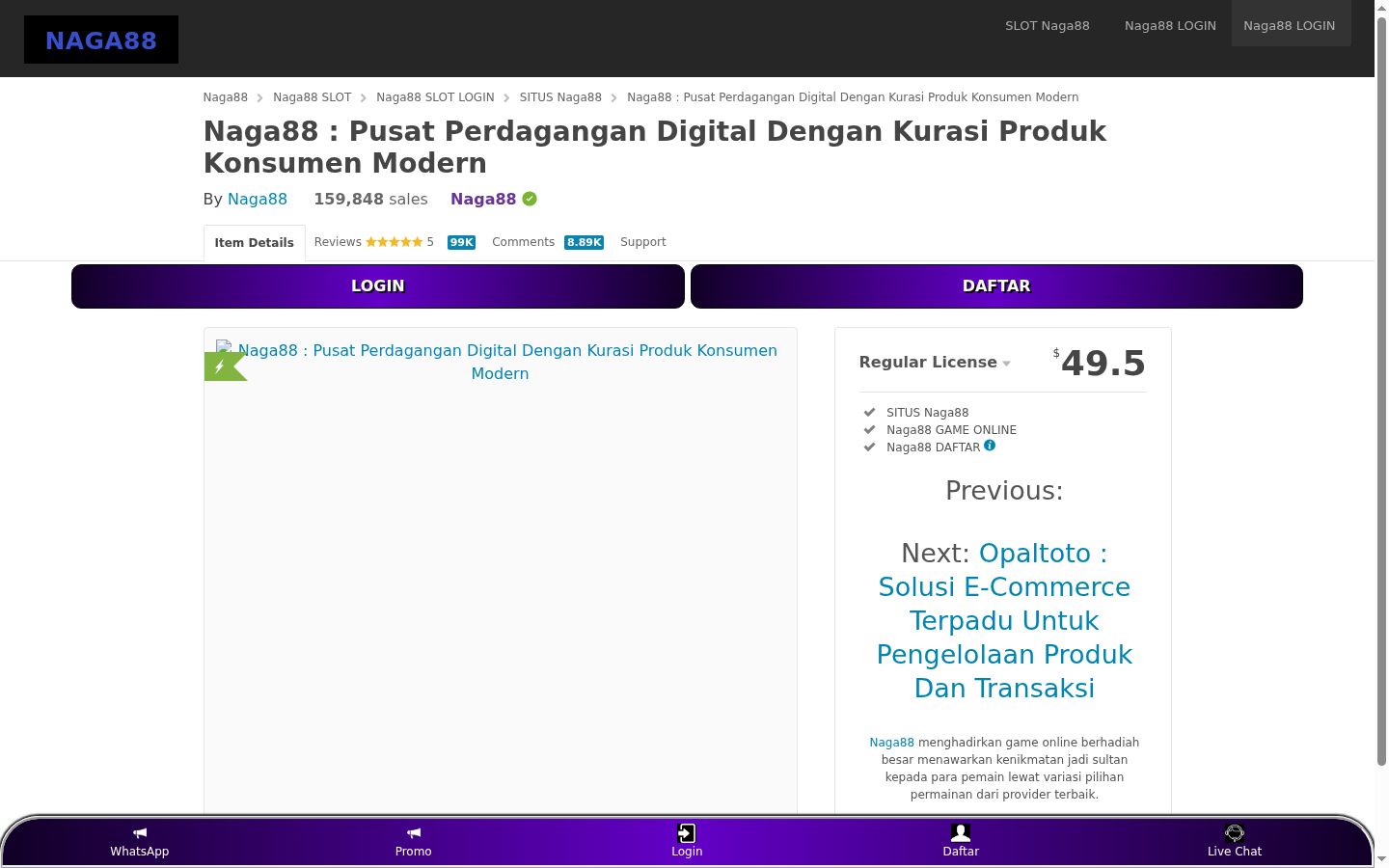This screenshot has width=1389, height=868.
Task: Go to Naga88 SLOT LOGIN breadcrumb
Action: (435, 97)
